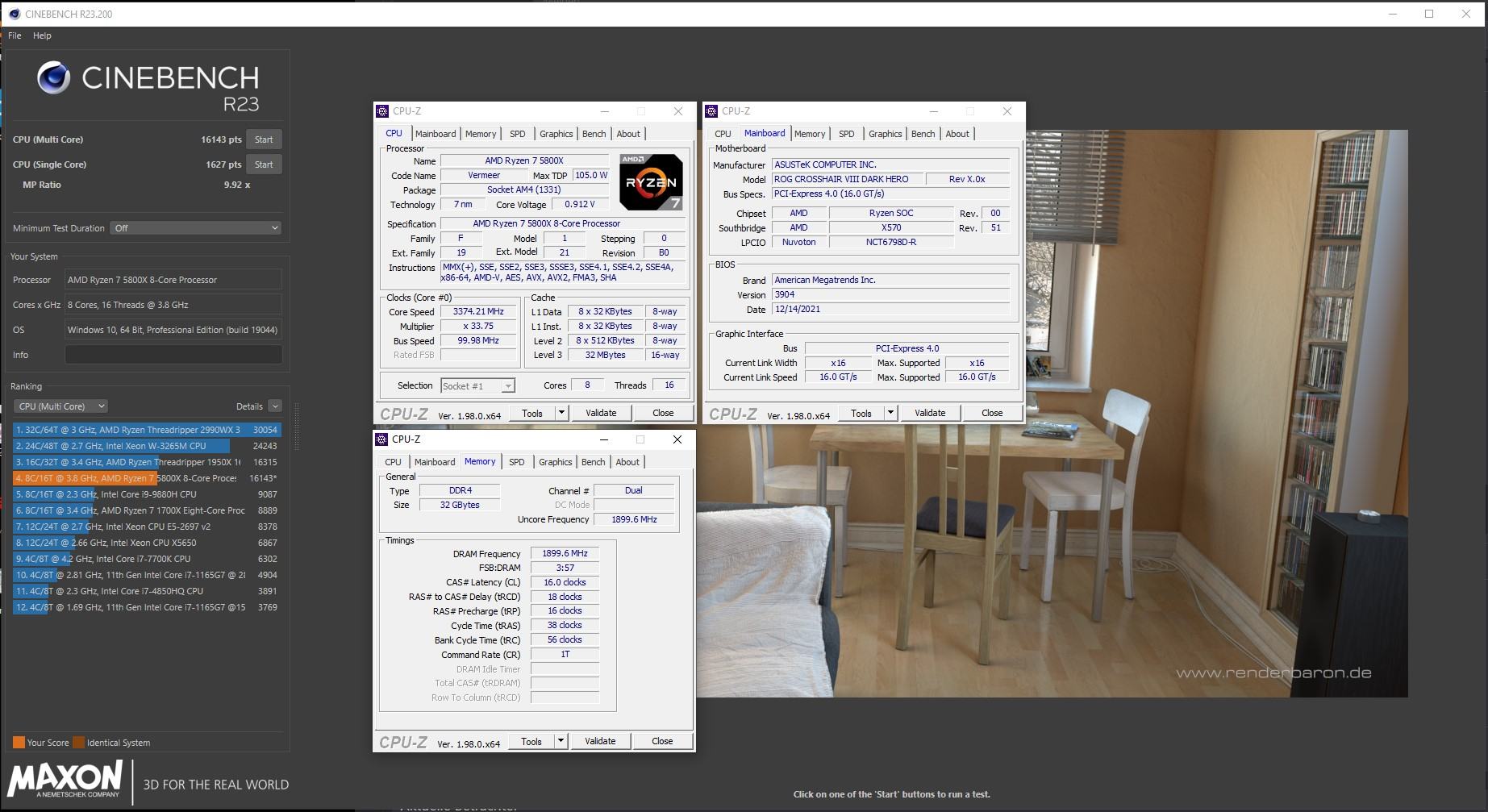Click the orange Your Score legend swatch
The height and width of the screenshot is (812, 1488).
click(x=19, y=743)
